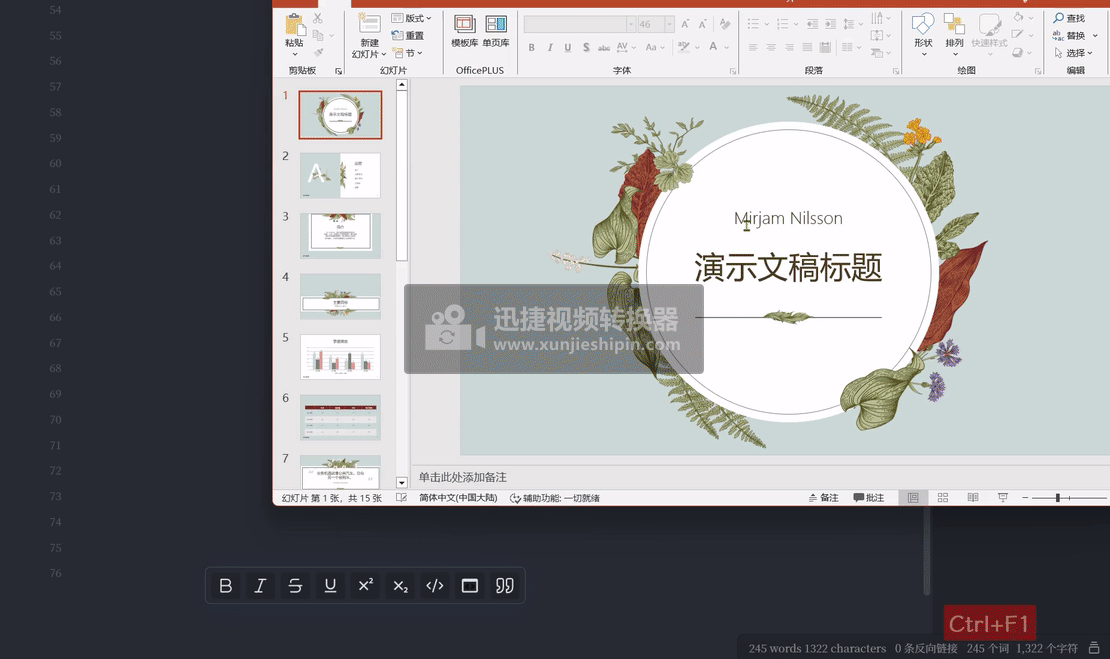
Task: Open the 形状 (Shapes) dropdown
Action: tap(922, 40)
